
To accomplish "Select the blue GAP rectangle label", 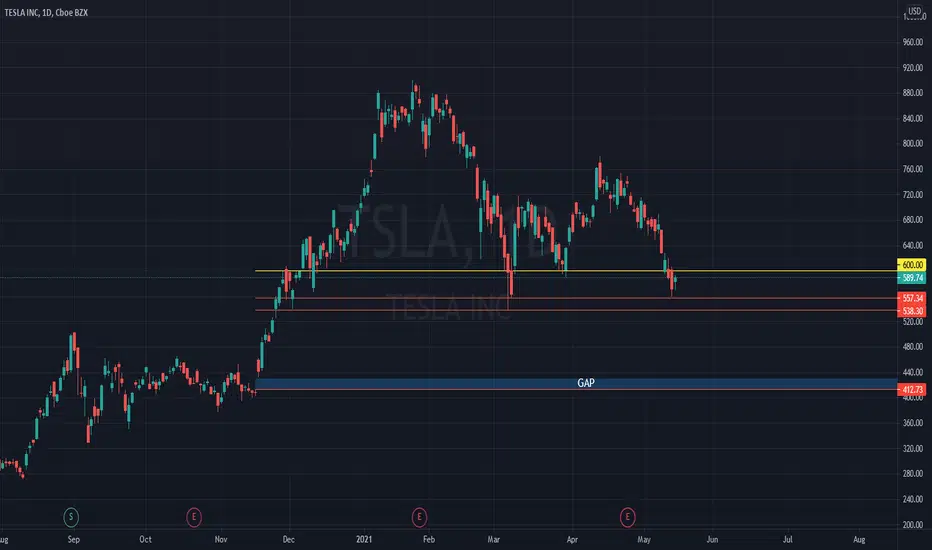I will coord(585,383).
